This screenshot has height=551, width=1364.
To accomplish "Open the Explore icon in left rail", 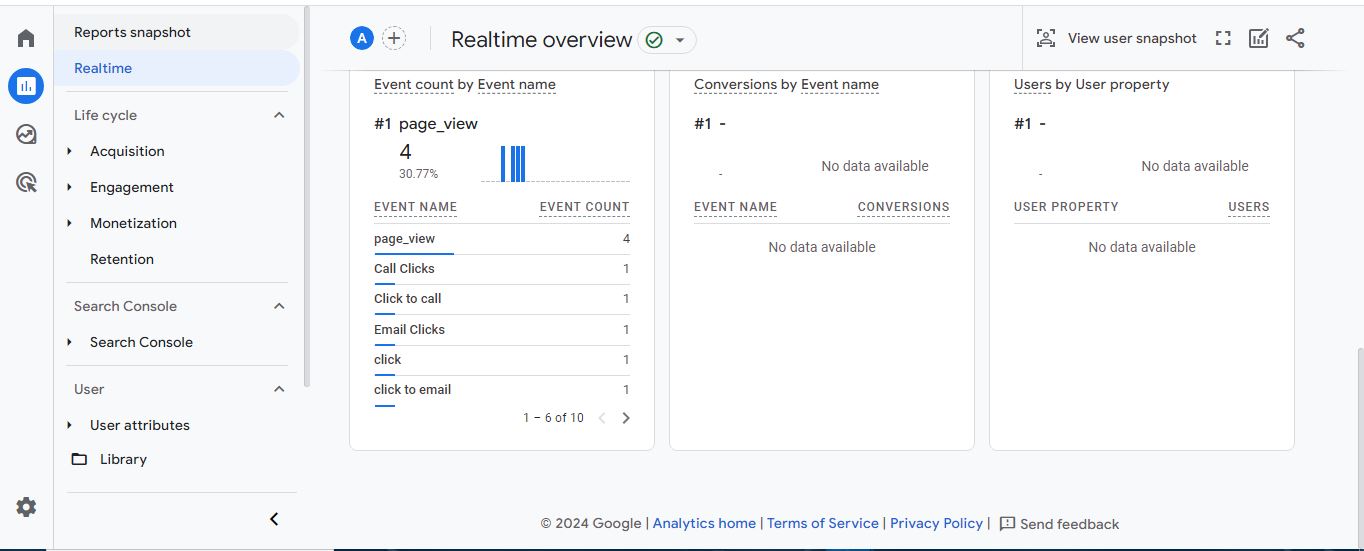I will pyautogui.click(x=26, y=134).
